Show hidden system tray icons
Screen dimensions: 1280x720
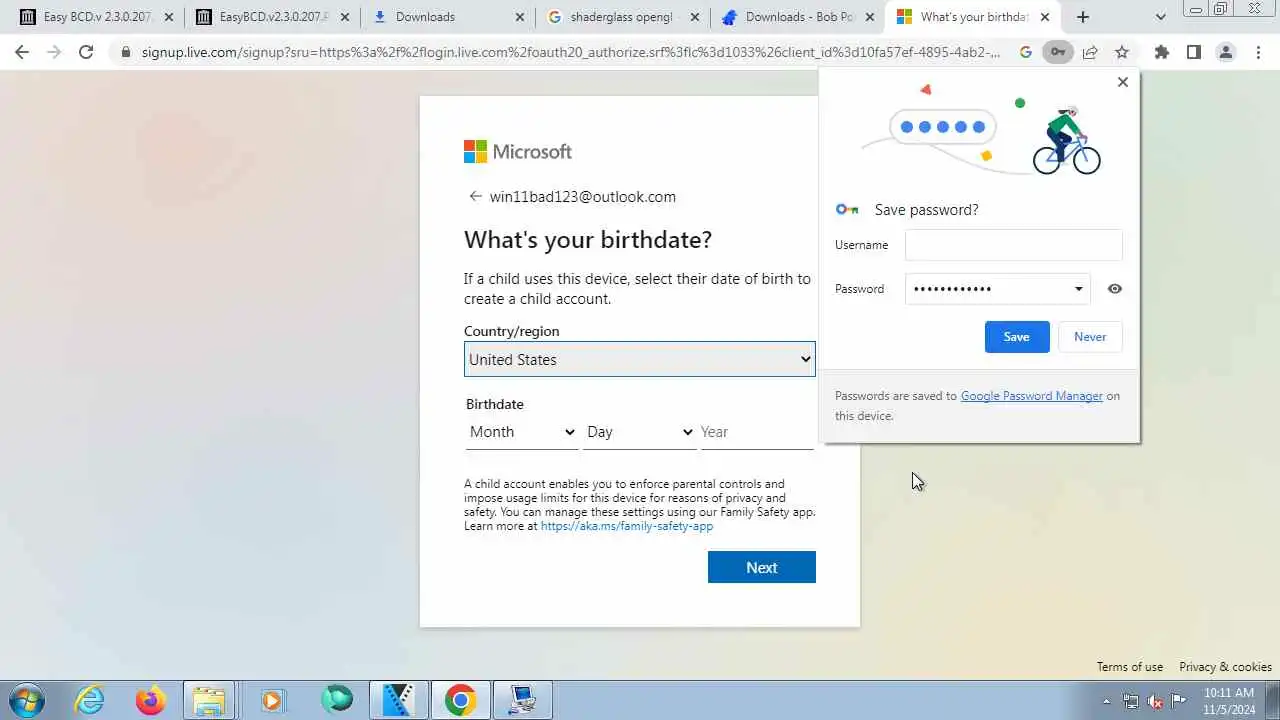pyautogui.click(x=1105, y=701)
